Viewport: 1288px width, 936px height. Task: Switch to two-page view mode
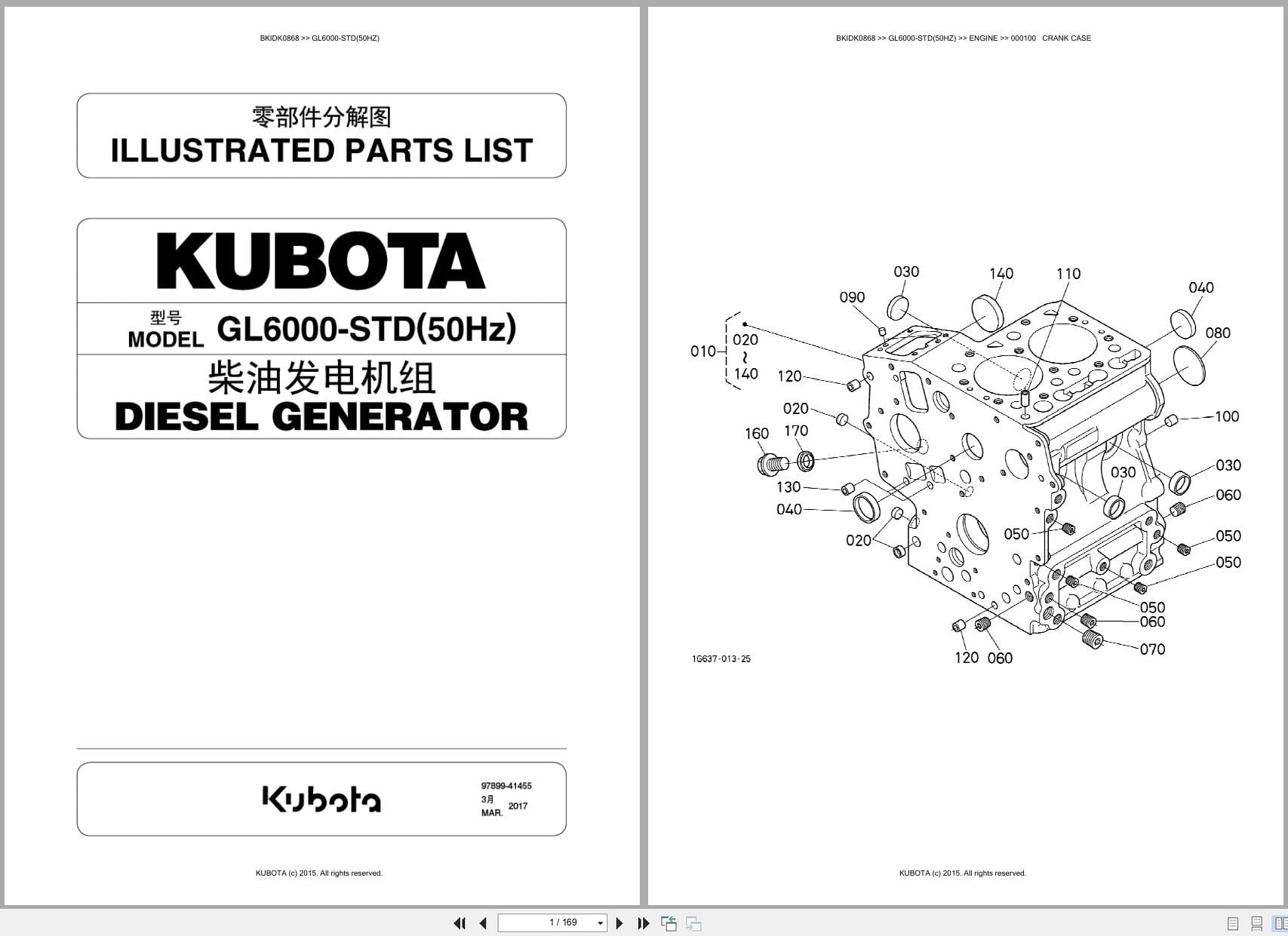tap(1280, 923)
